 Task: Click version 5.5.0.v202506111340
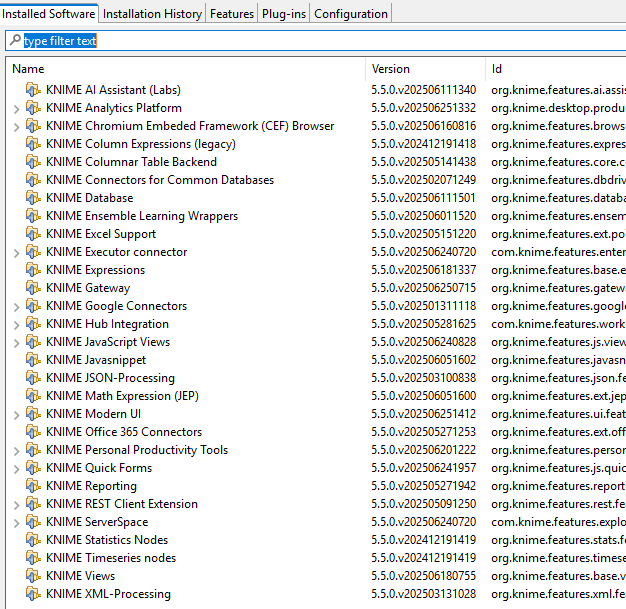pos(424,89)
